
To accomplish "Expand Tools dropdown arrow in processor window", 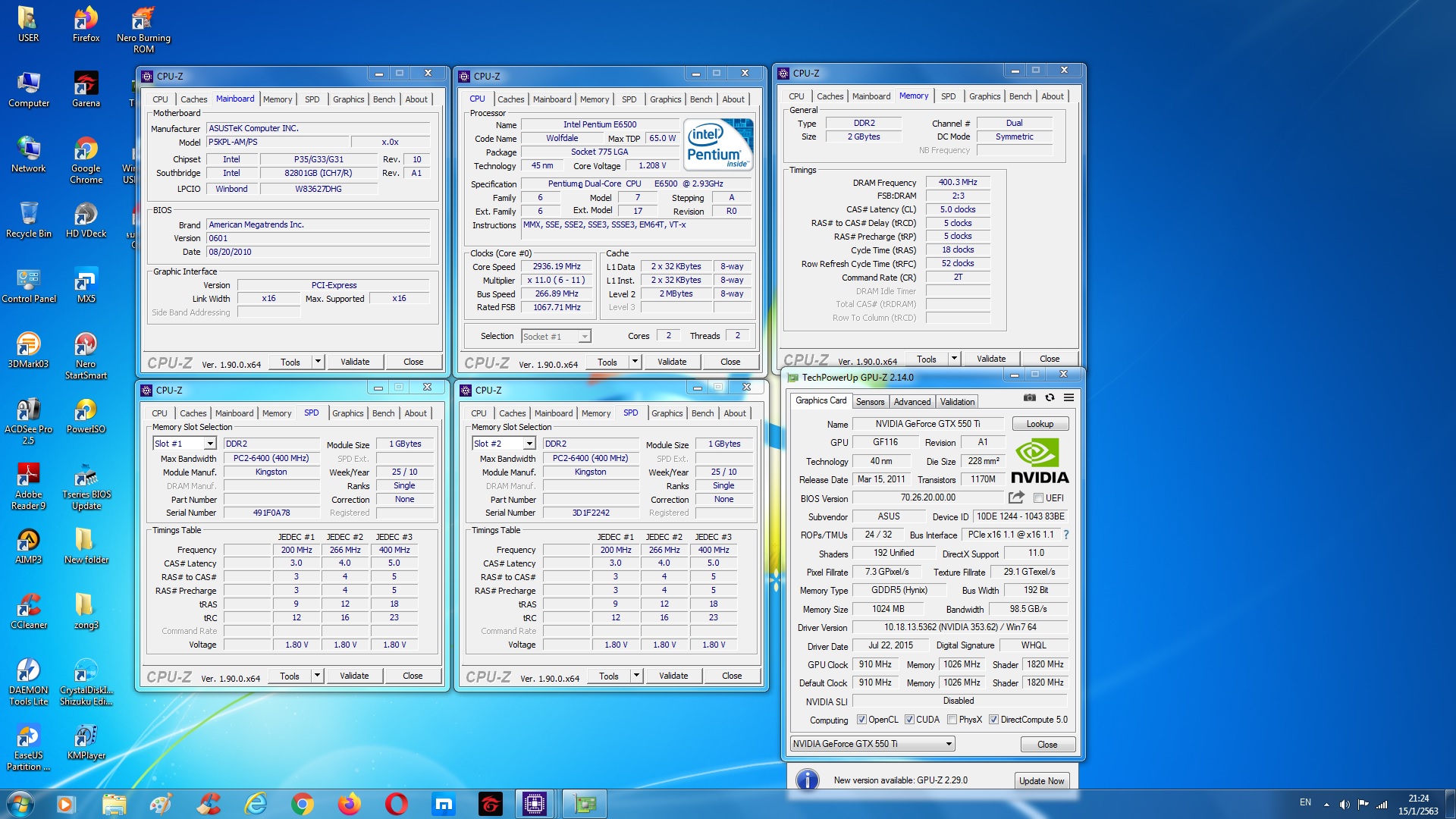I will tap(635, 362).
